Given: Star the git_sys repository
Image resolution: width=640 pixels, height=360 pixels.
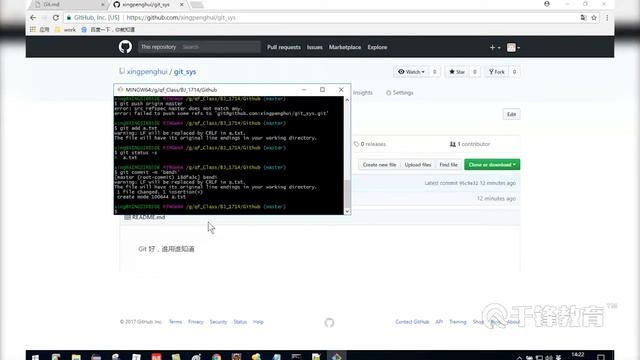Looking at the screenshot, I should (x=457, y=71).
